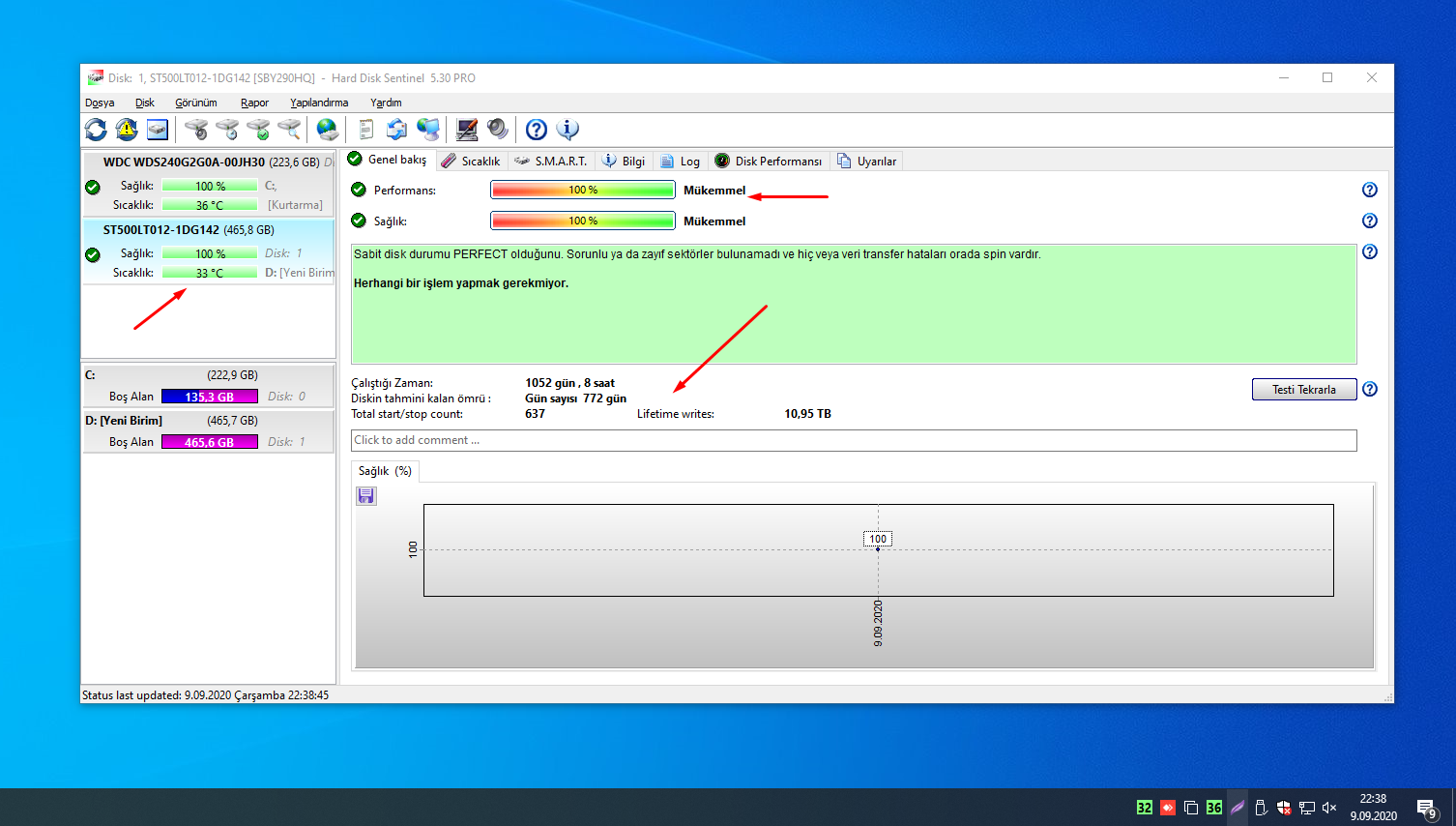Click the lifetime writes value 10,95 TB

point(807,414)
